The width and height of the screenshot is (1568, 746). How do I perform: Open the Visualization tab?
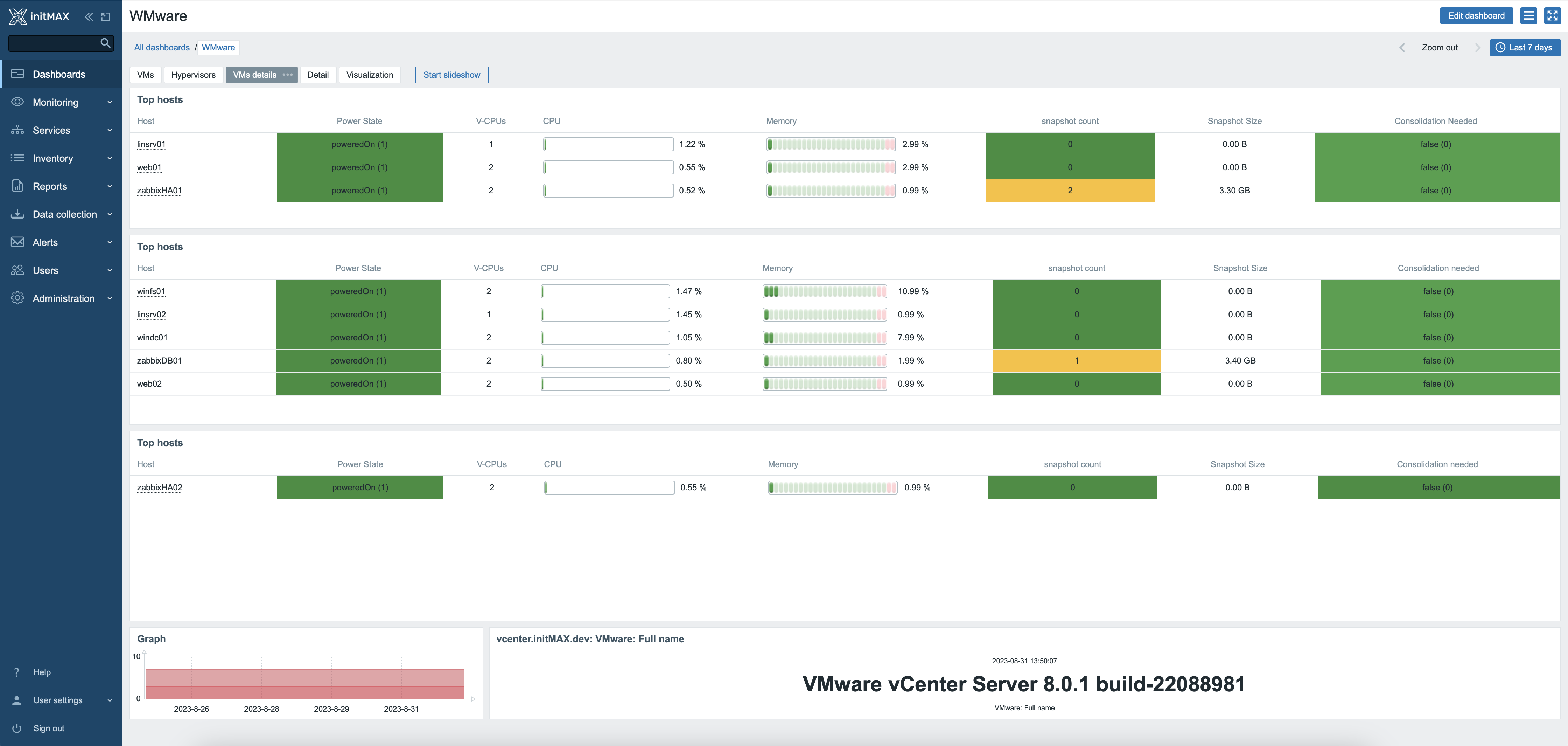370,75
